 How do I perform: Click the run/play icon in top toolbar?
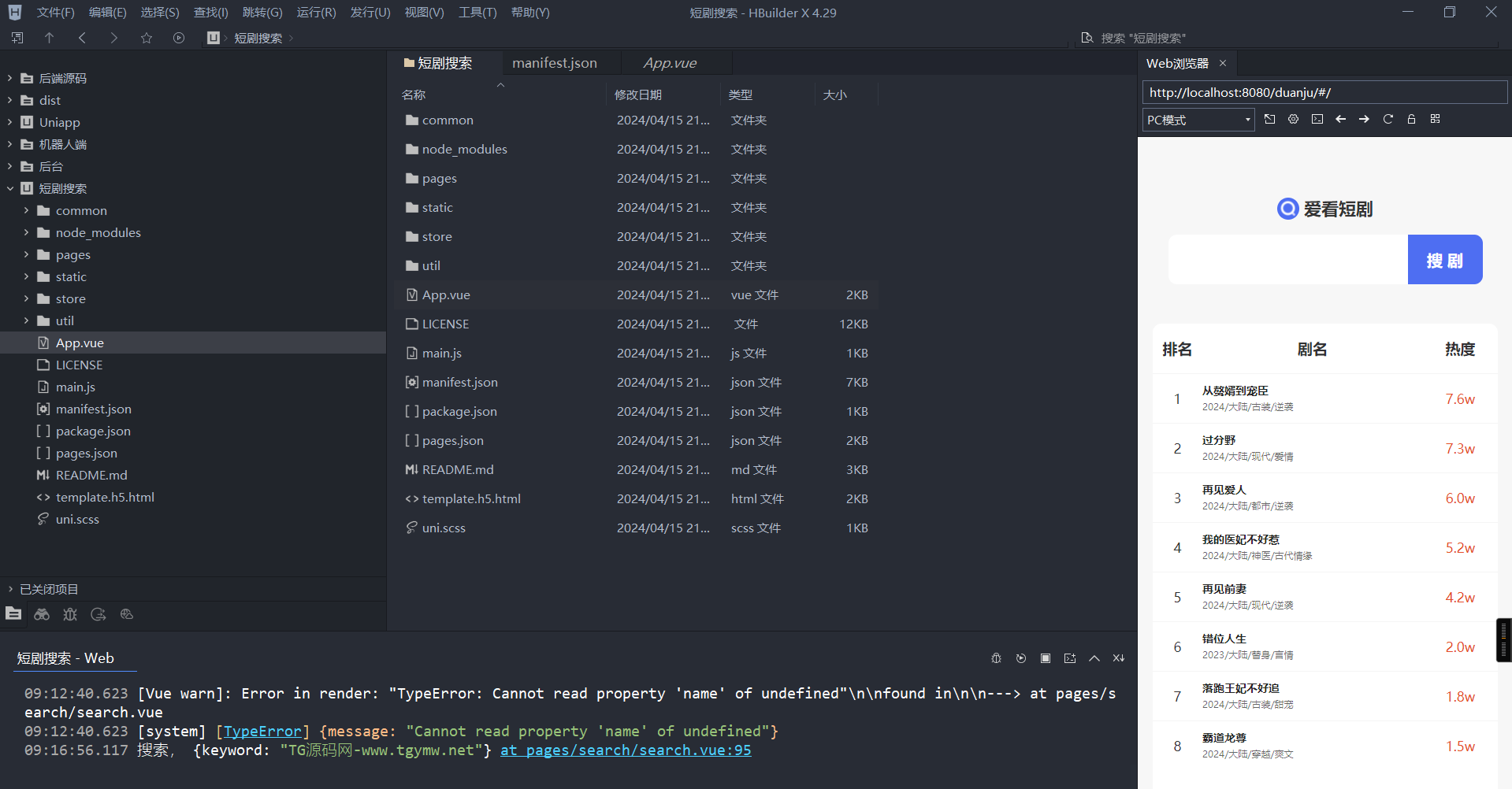[179, 38]
